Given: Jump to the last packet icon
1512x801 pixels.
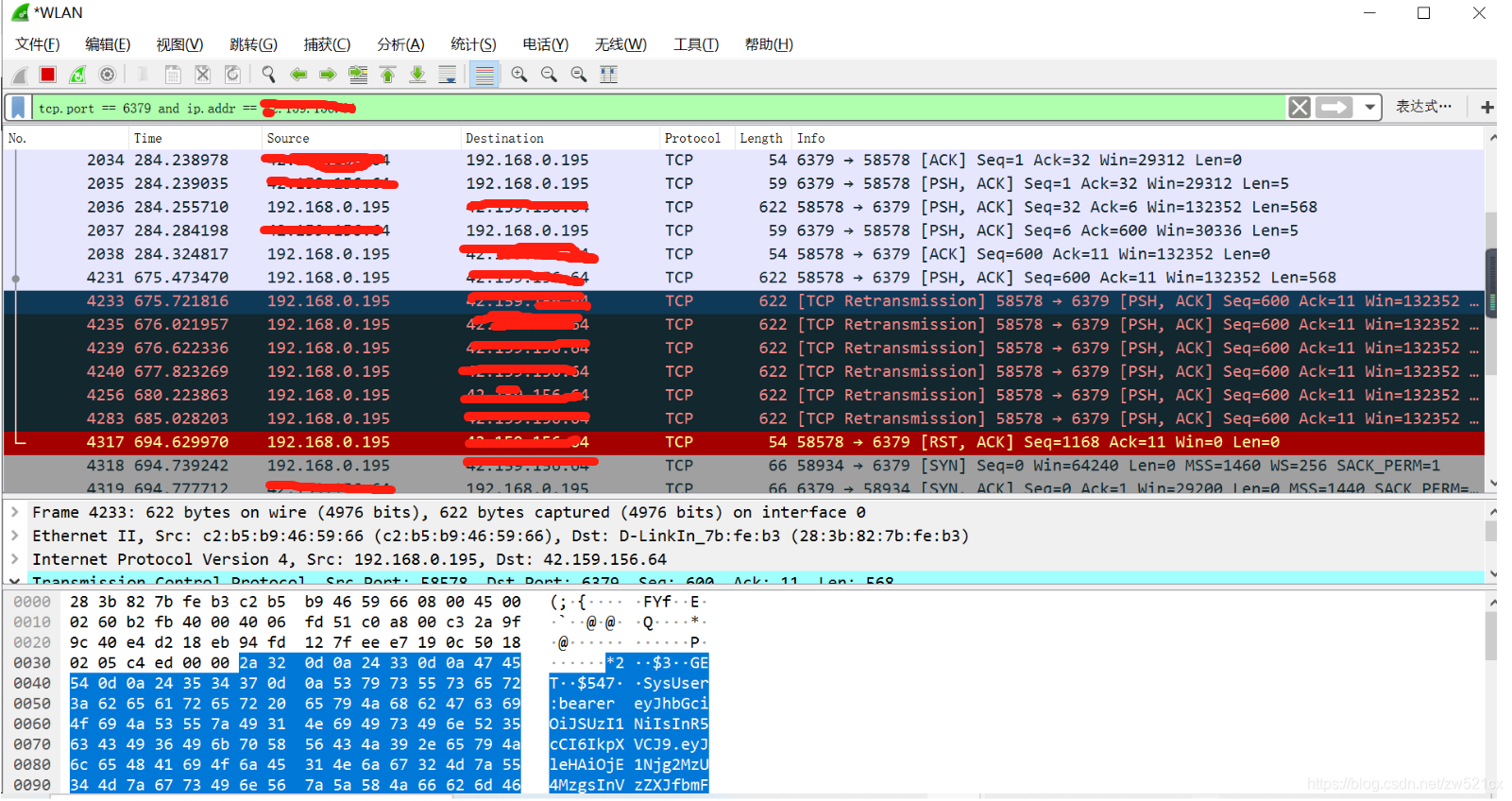Looking at the screenshot, I should pos(417,75).
